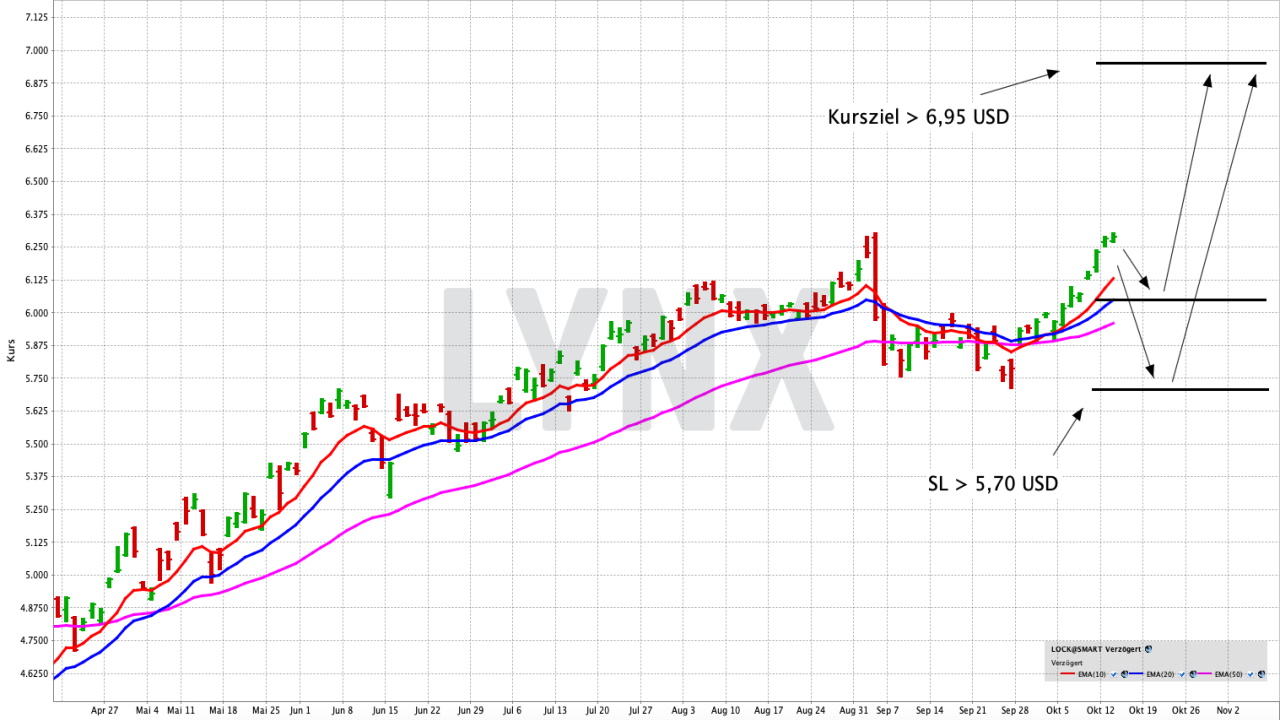Image resolution: width=1280 pixels, height=720 pixels.
Task: Click the globe icon after EMA(10)
Action: click(1124, 674)
